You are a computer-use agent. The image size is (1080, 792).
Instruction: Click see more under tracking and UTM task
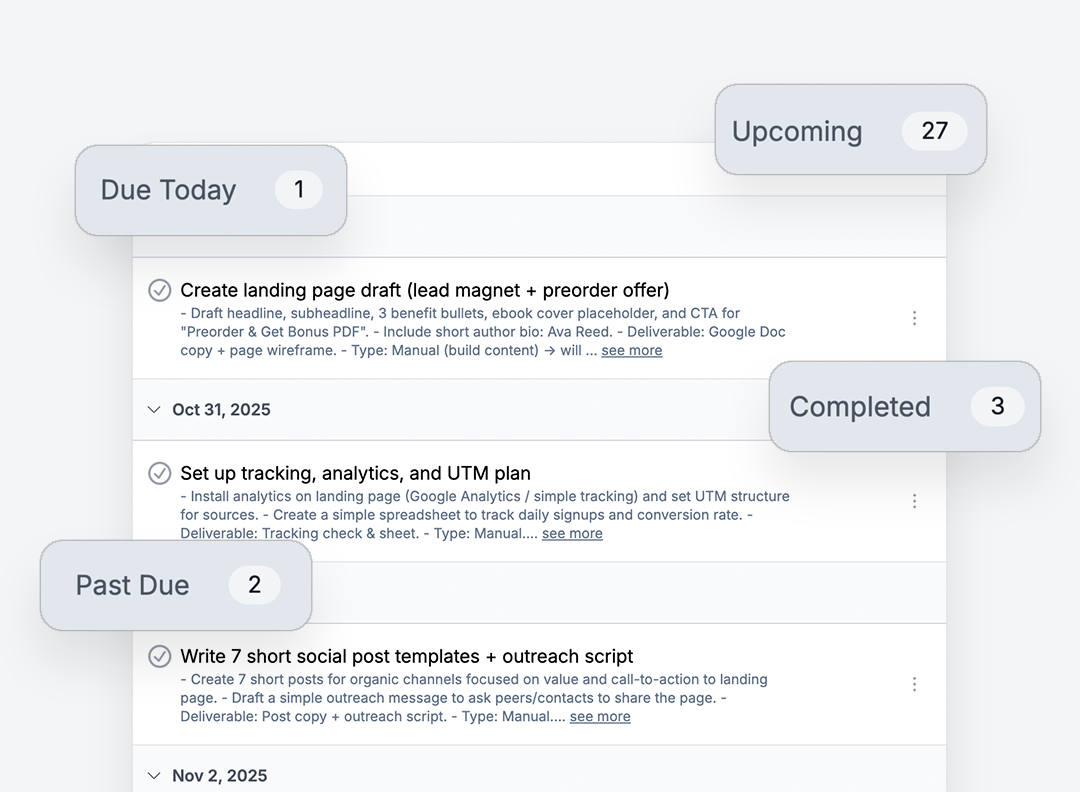pyautogui.click(x=572, y=533)
